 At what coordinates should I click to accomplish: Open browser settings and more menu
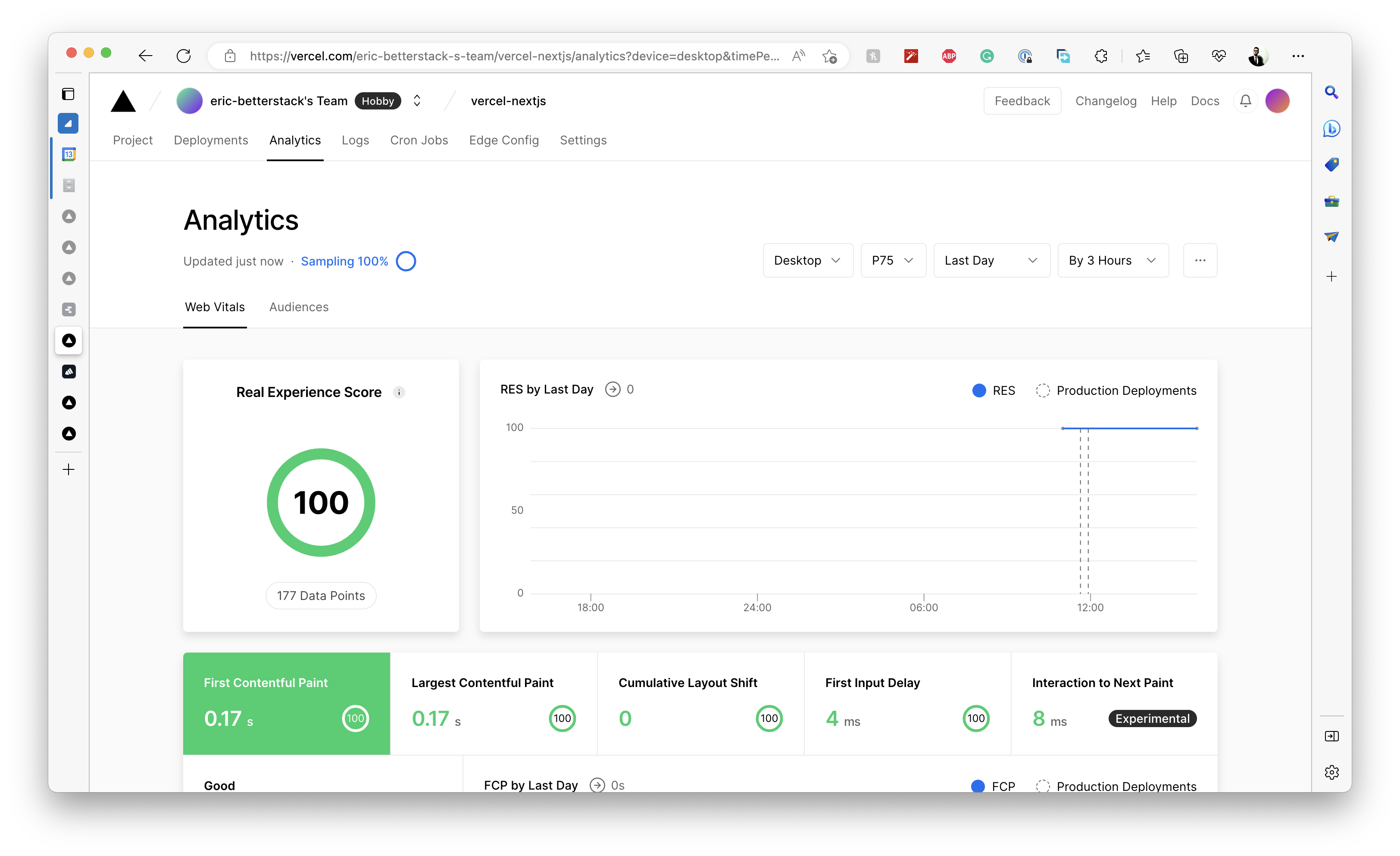click(x=1298, y=56)
